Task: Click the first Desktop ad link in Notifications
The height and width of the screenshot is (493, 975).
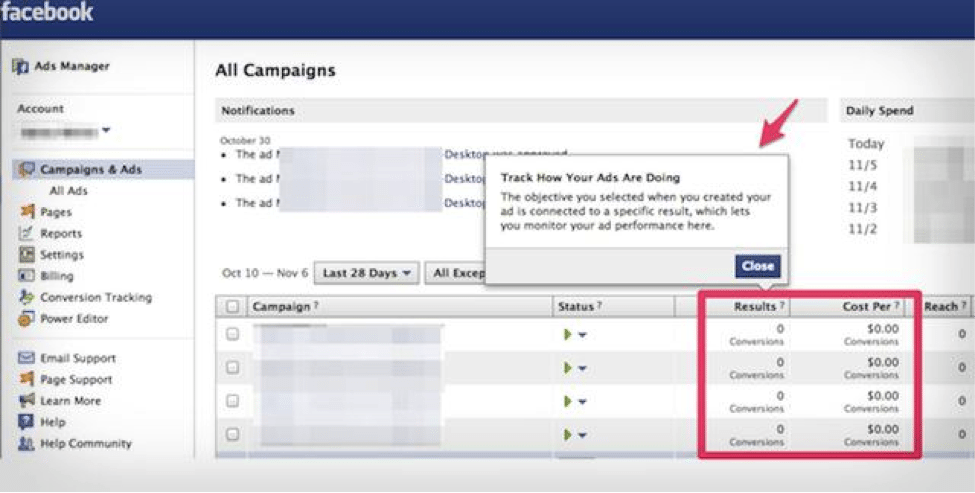Action: tap(464, 154)
